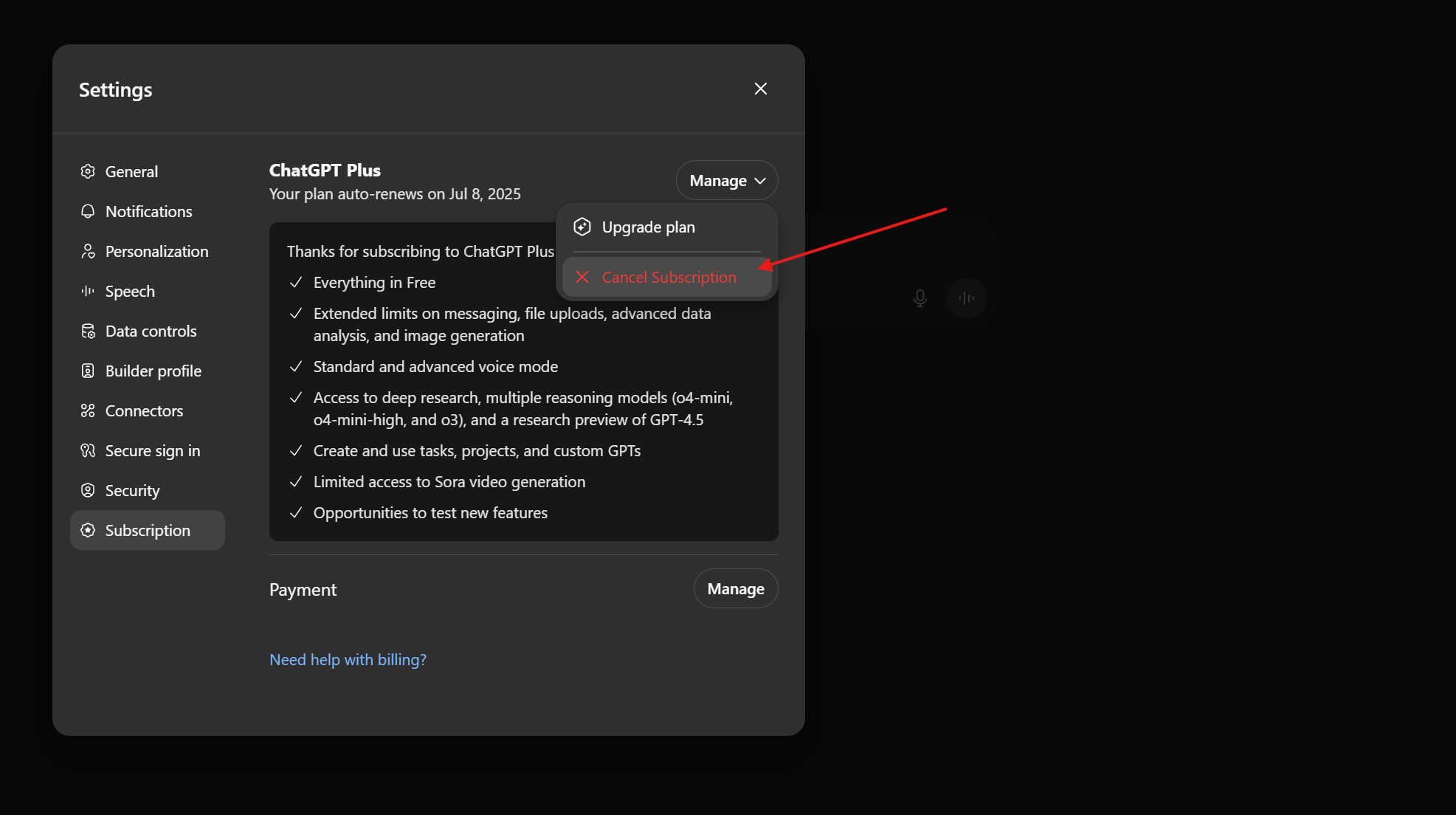Select Upgrade plan from the menu
1456x815 pixels.
(648, 227)
